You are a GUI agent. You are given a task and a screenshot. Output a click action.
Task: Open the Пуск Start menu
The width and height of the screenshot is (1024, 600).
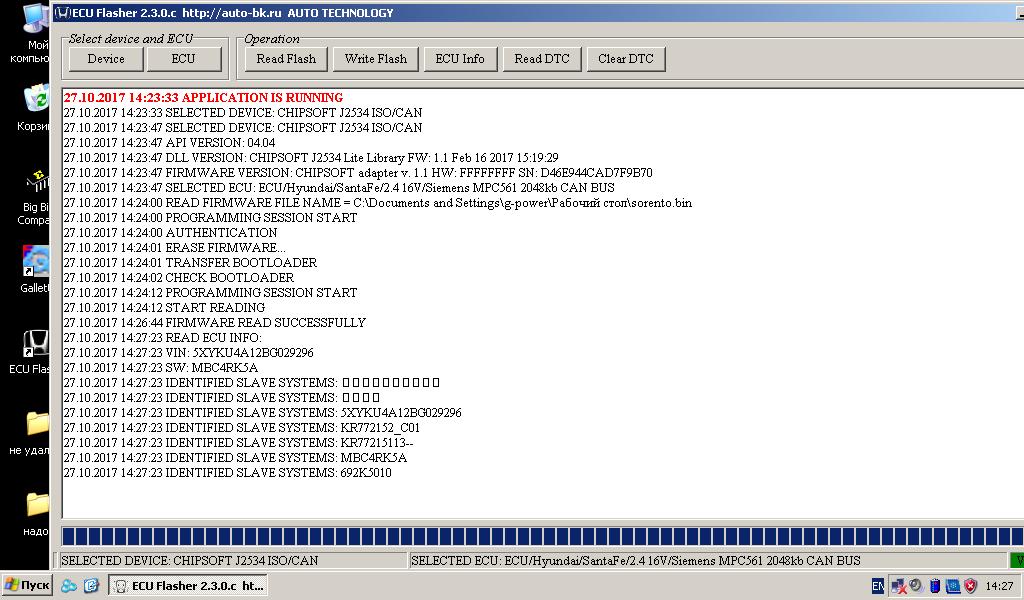(27, 585)
